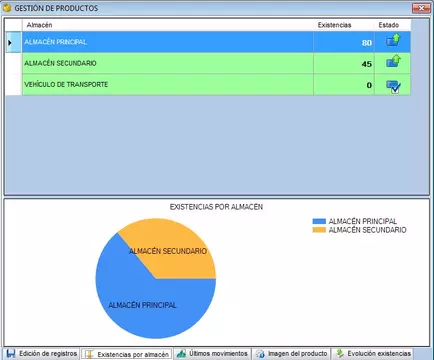Click the icon on Imagen del producto tab
Image resolution: width=434 pixels, height=360 pixels.
pyautogui.click(x=260, y=353)
